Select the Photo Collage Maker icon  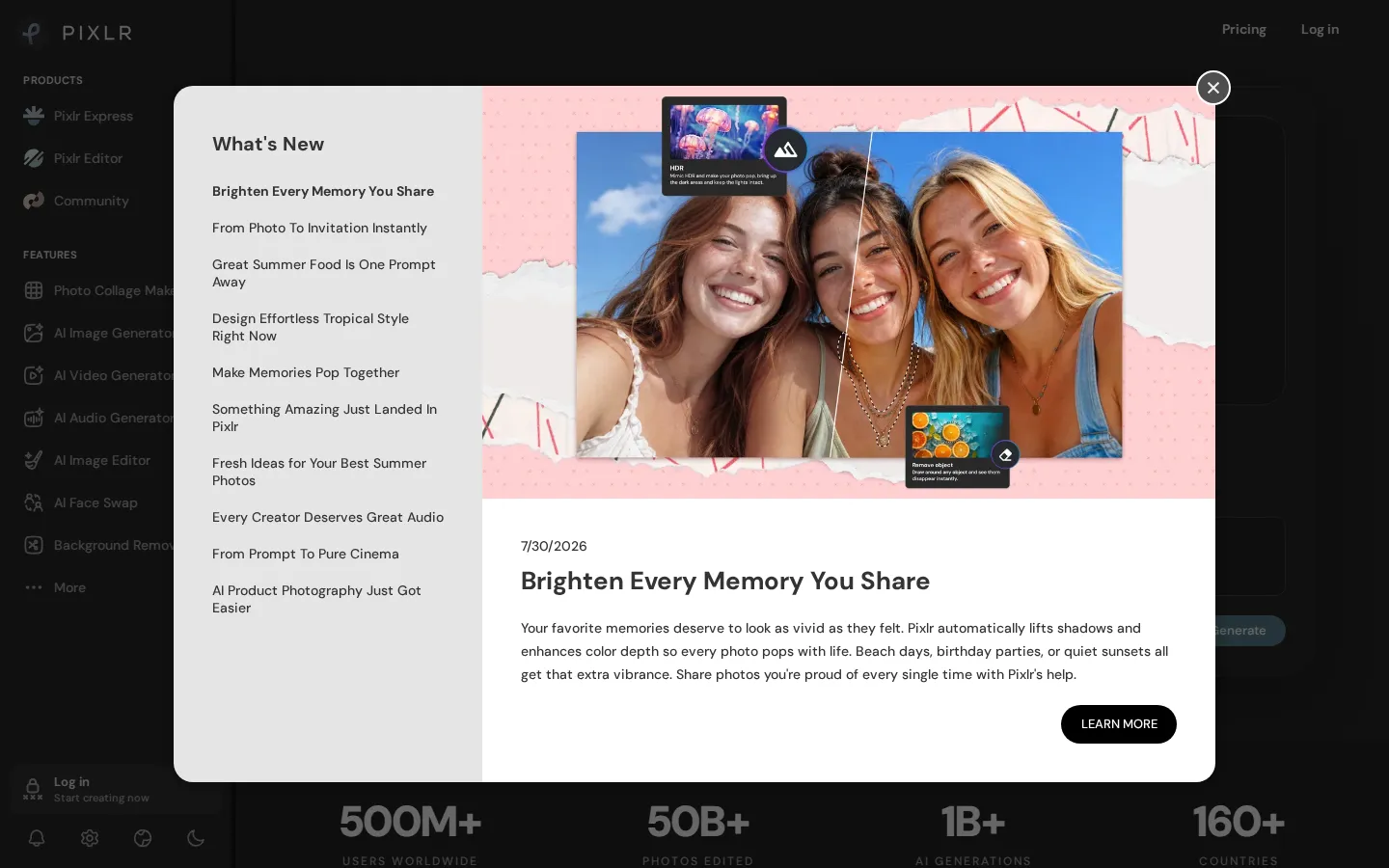[34, 290]
